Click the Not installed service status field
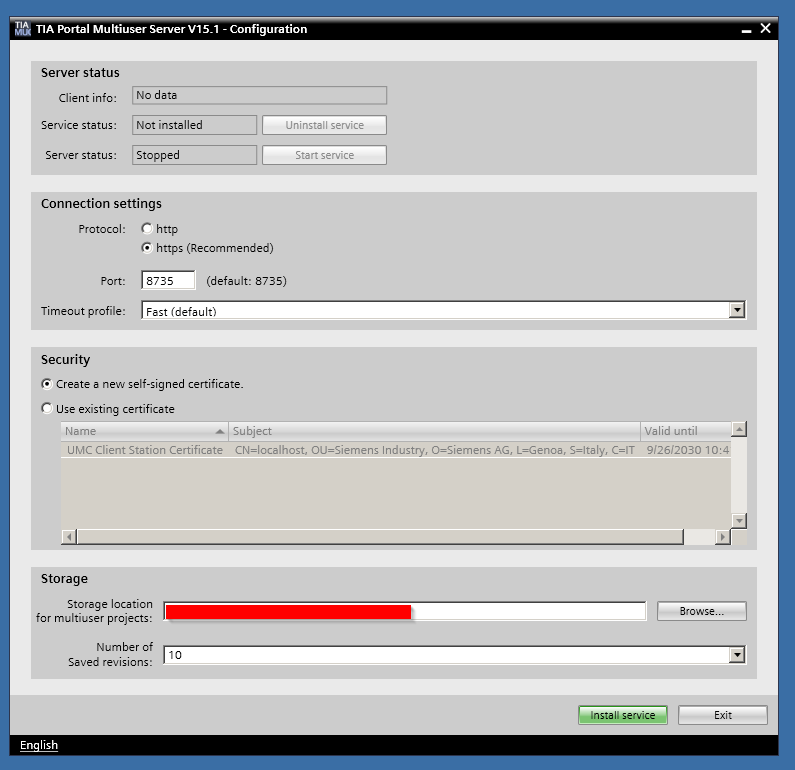Screen dimensions: 795x770 (194, 125)
